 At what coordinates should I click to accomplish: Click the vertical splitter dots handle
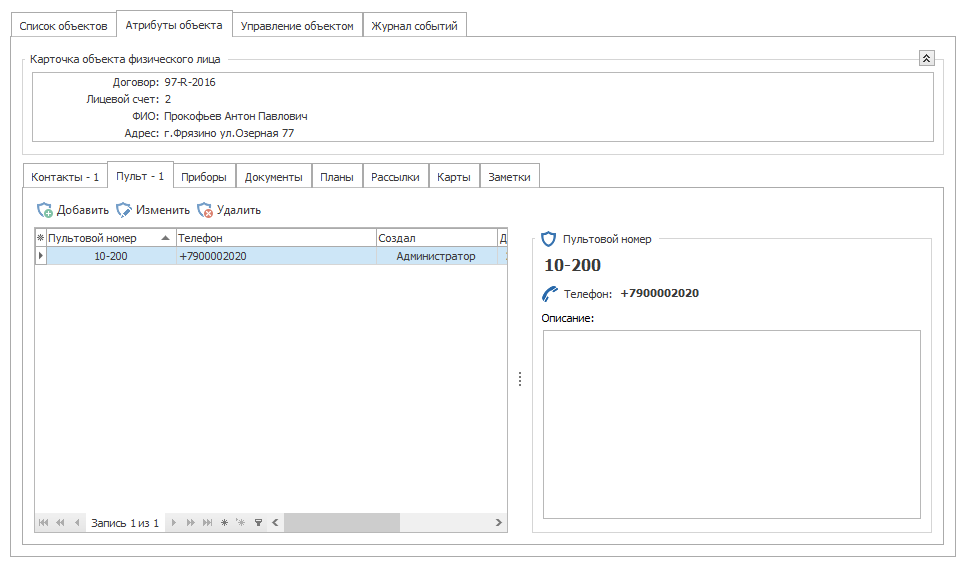point(520,379)
